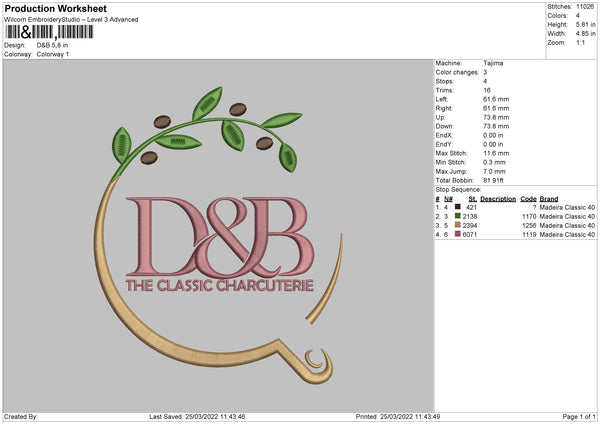Click the 'THE CLASSIC CHARCUTERIE' embroidered lettering
This screenshot has height=424, width=600.
(x=220, y=285)
